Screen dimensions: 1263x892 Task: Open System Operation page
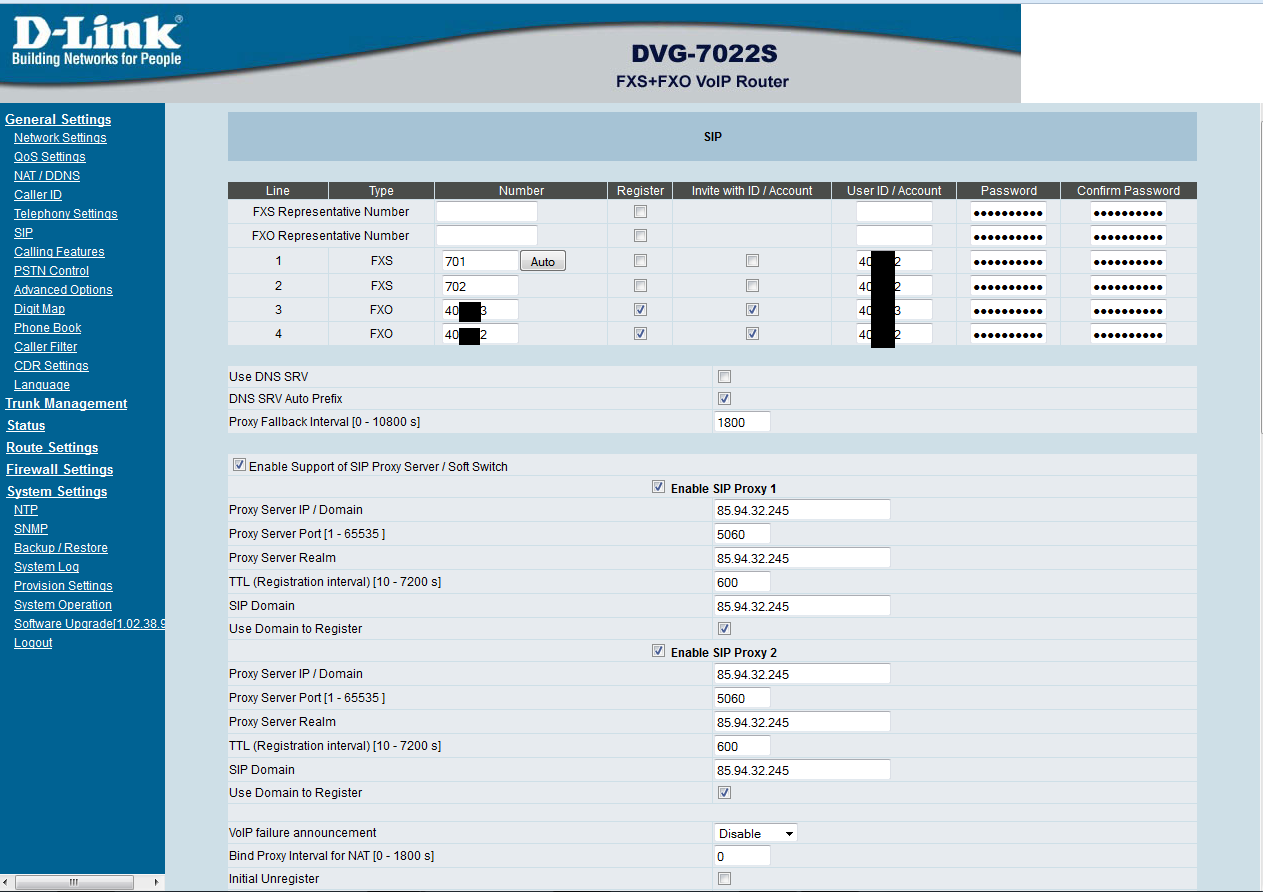pos(63,605)
